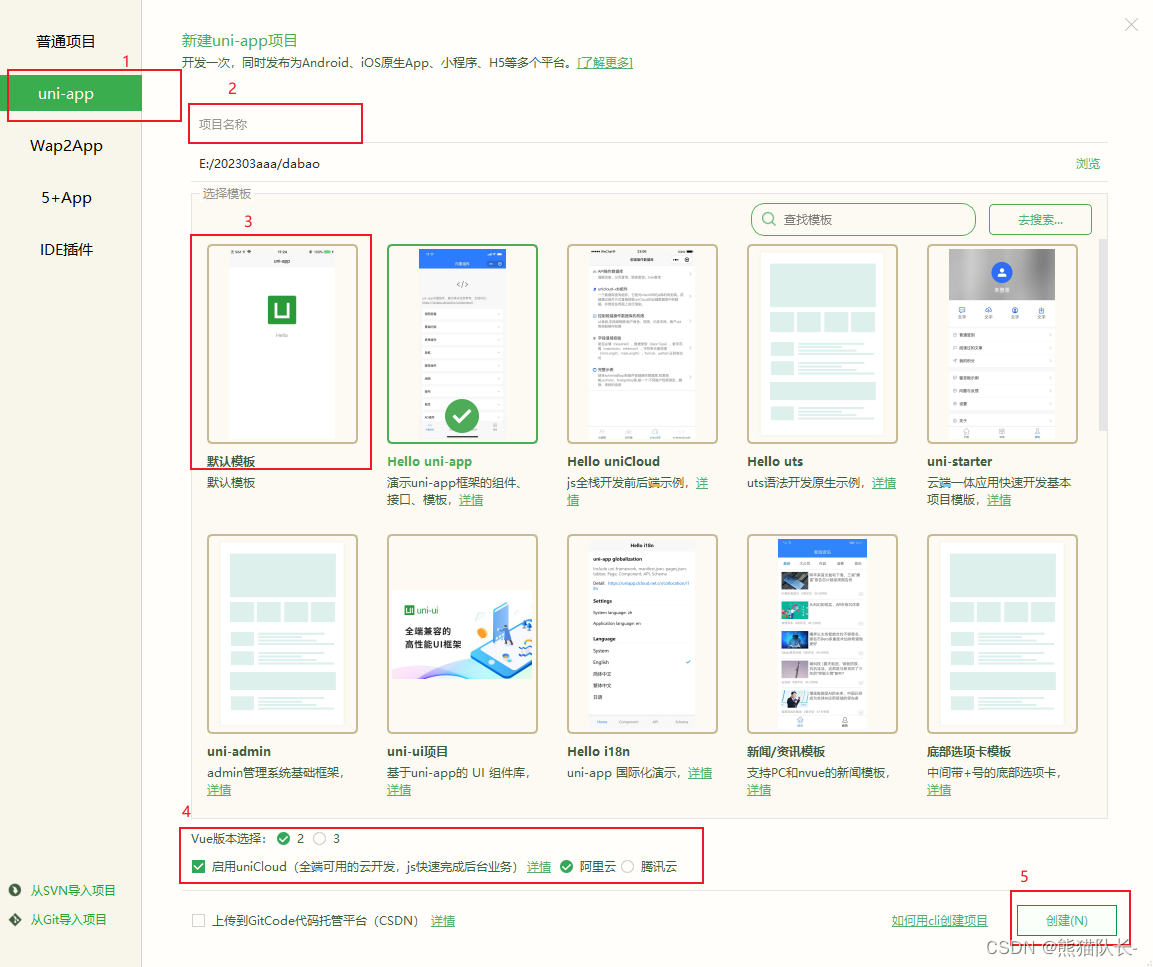Viewport: 1153px width, 967px height.
Task: Click the Hello uni-app template title
Action: point(429,462)
